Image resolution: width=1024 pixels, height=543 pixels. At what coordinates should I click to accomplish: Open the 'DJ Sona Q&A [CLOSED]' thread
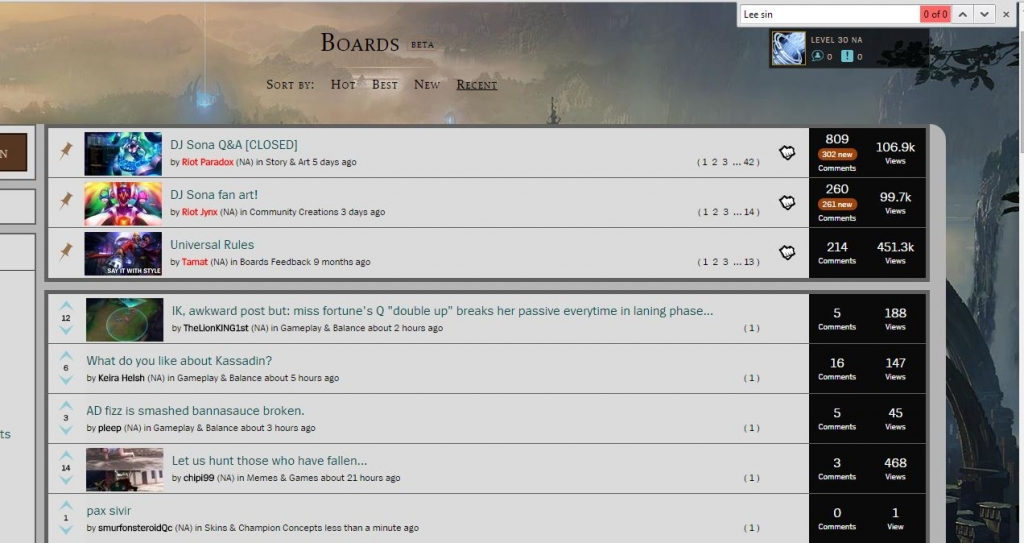(234, 145)
